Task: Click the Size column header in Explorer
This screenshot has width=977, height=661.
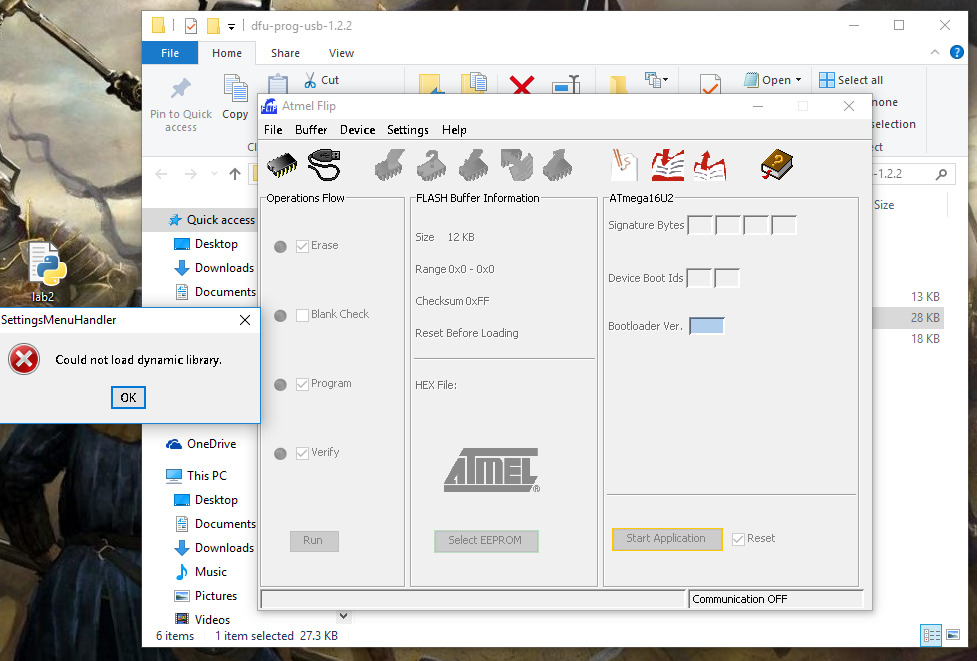Action: [884, 205]
